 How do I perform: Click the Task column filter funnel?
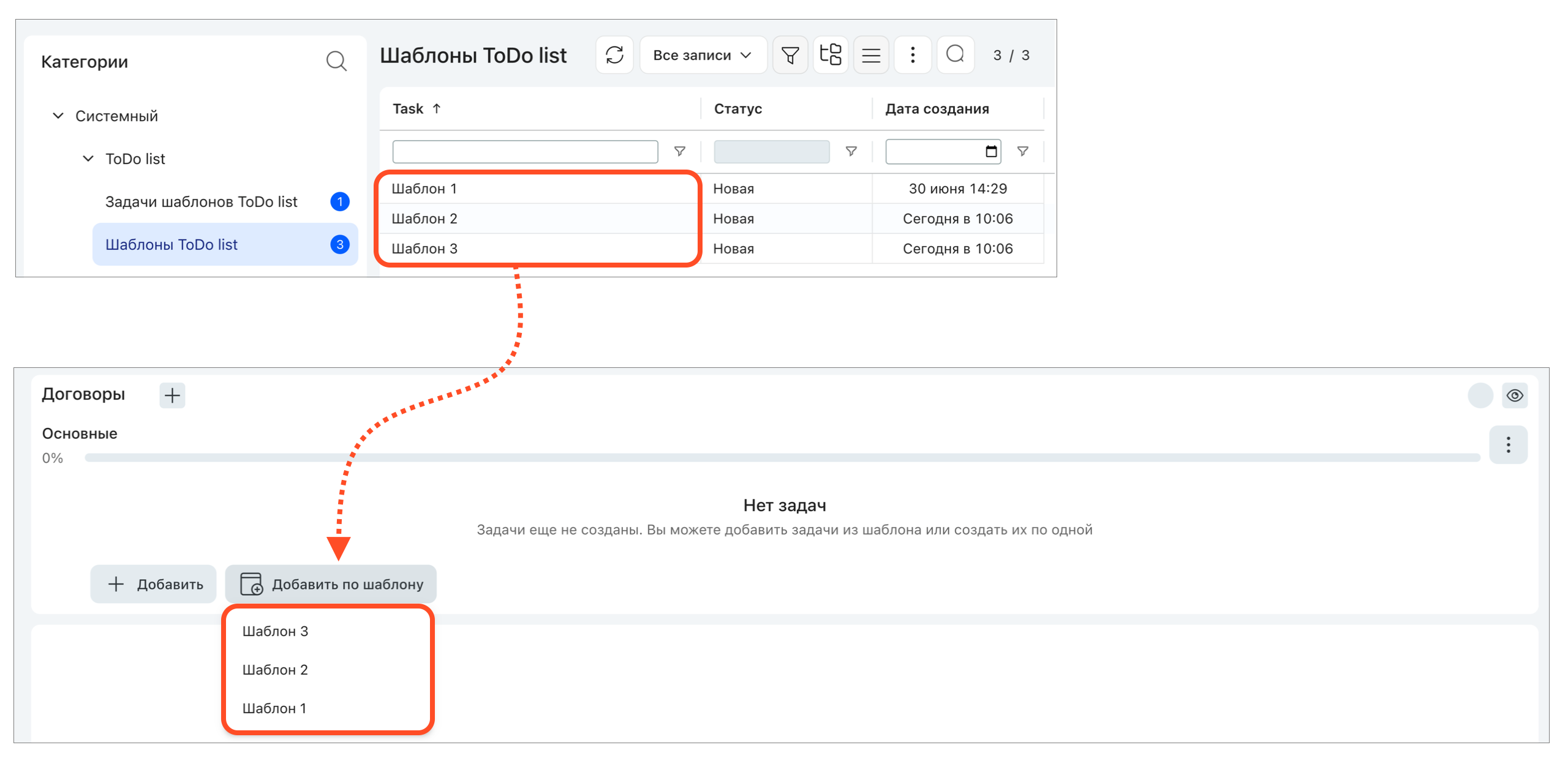[679, 151]
